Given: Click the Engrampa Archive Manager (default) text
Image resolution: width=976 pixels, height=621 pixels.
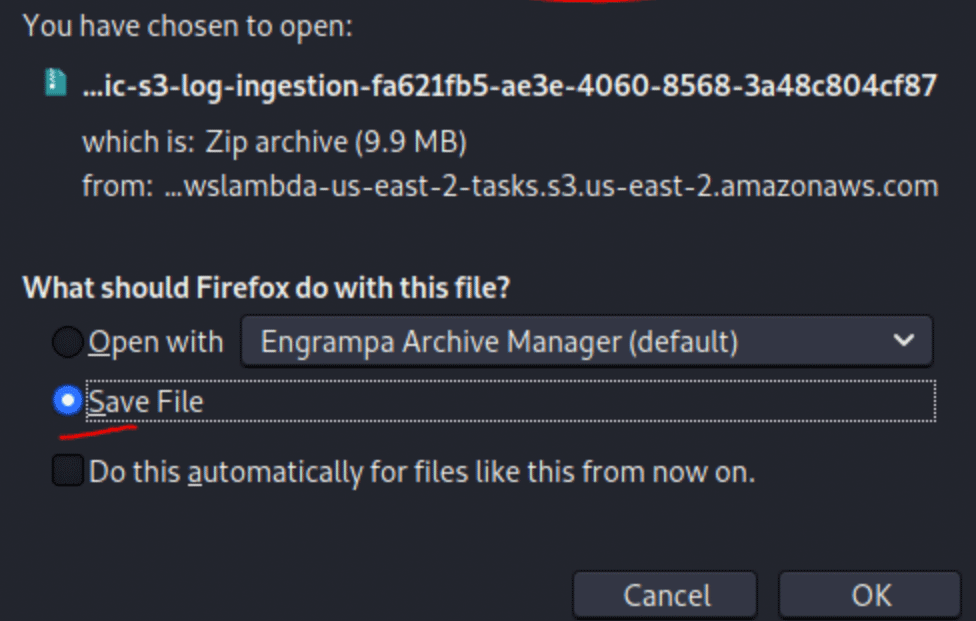Looking at the screenshot, I should tap(499, 342).
